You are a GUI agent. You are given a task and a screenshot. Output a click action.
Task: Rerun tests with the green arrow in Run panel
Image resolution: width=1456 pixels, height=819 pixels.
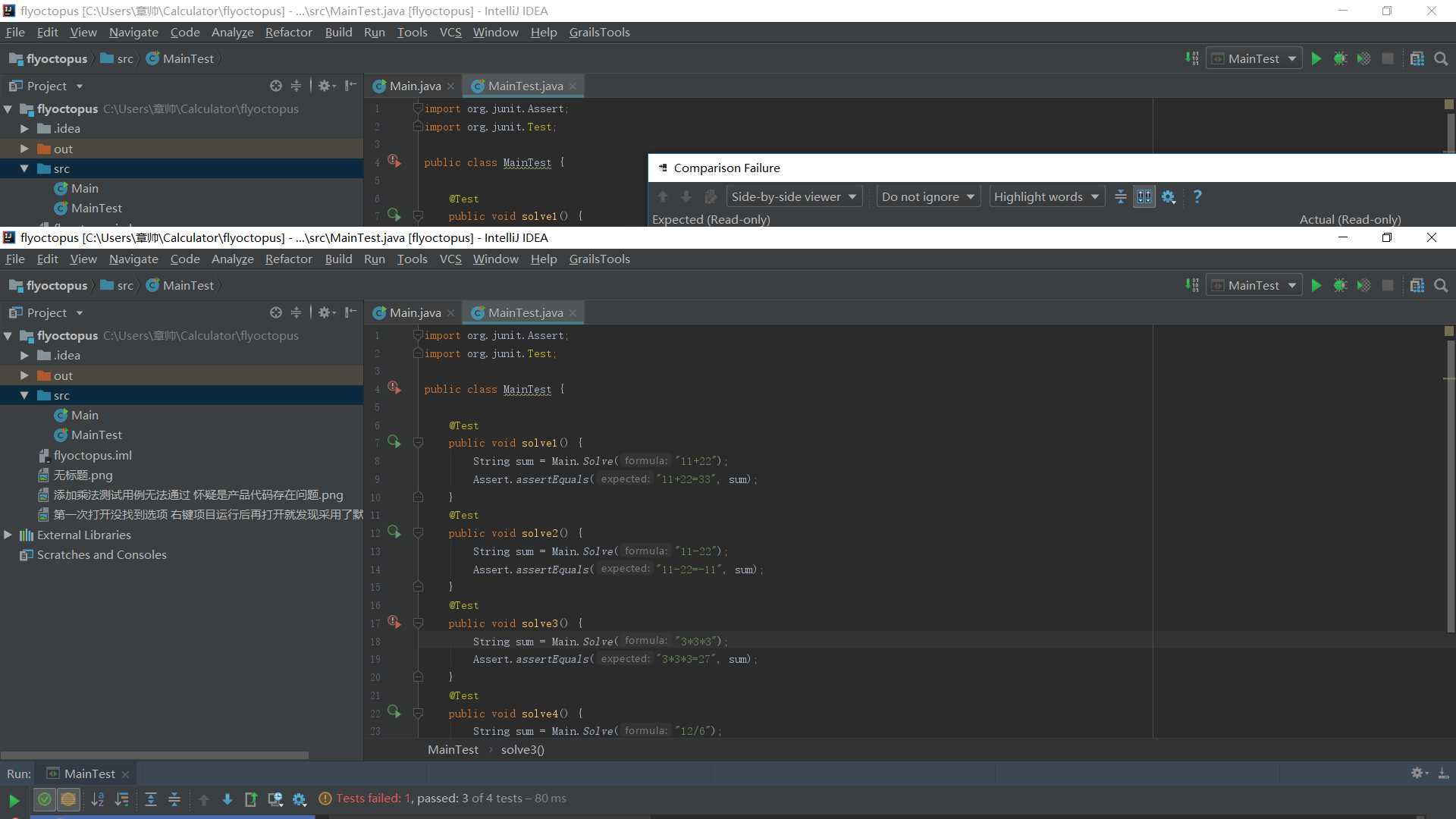click(x=14, y=799)
